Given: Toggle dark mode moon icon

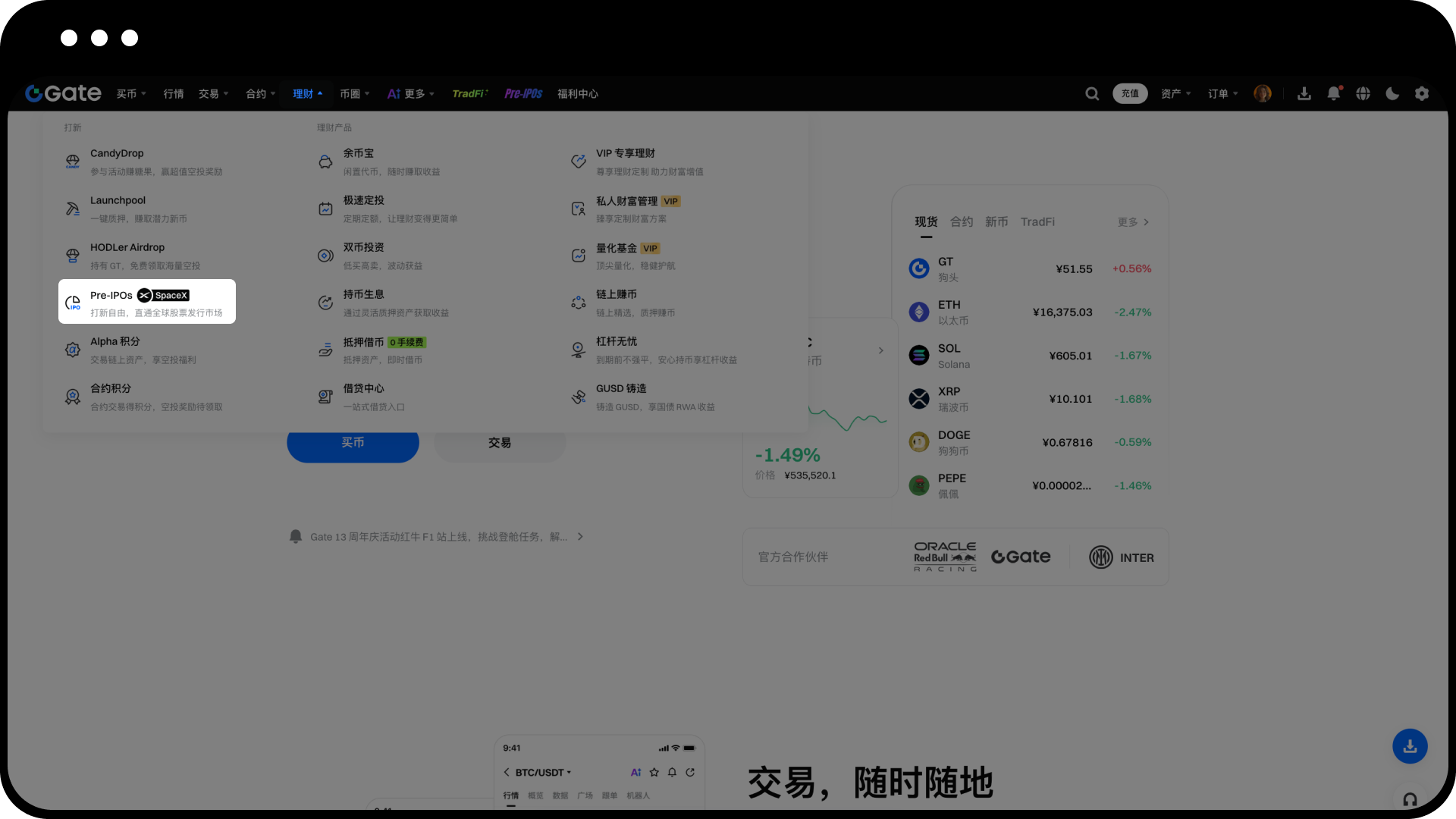Looking at the screenshot, I should click(x=1392, y=93).
